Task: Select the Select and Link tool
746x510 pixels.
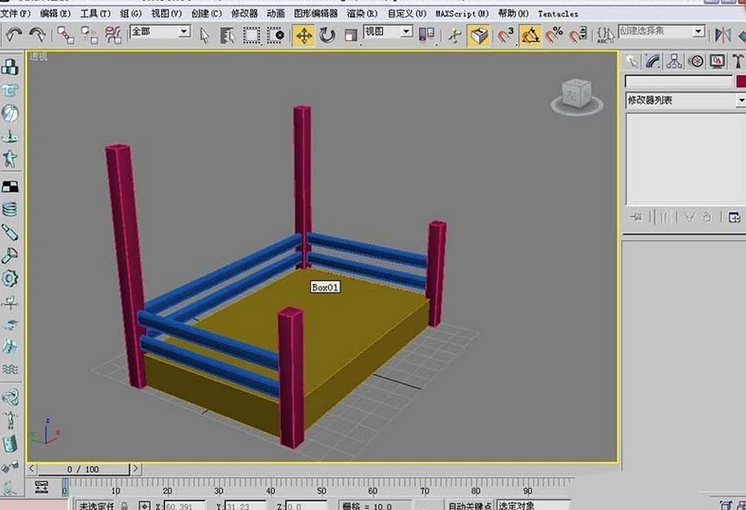Action: click(x=65, y=35)
